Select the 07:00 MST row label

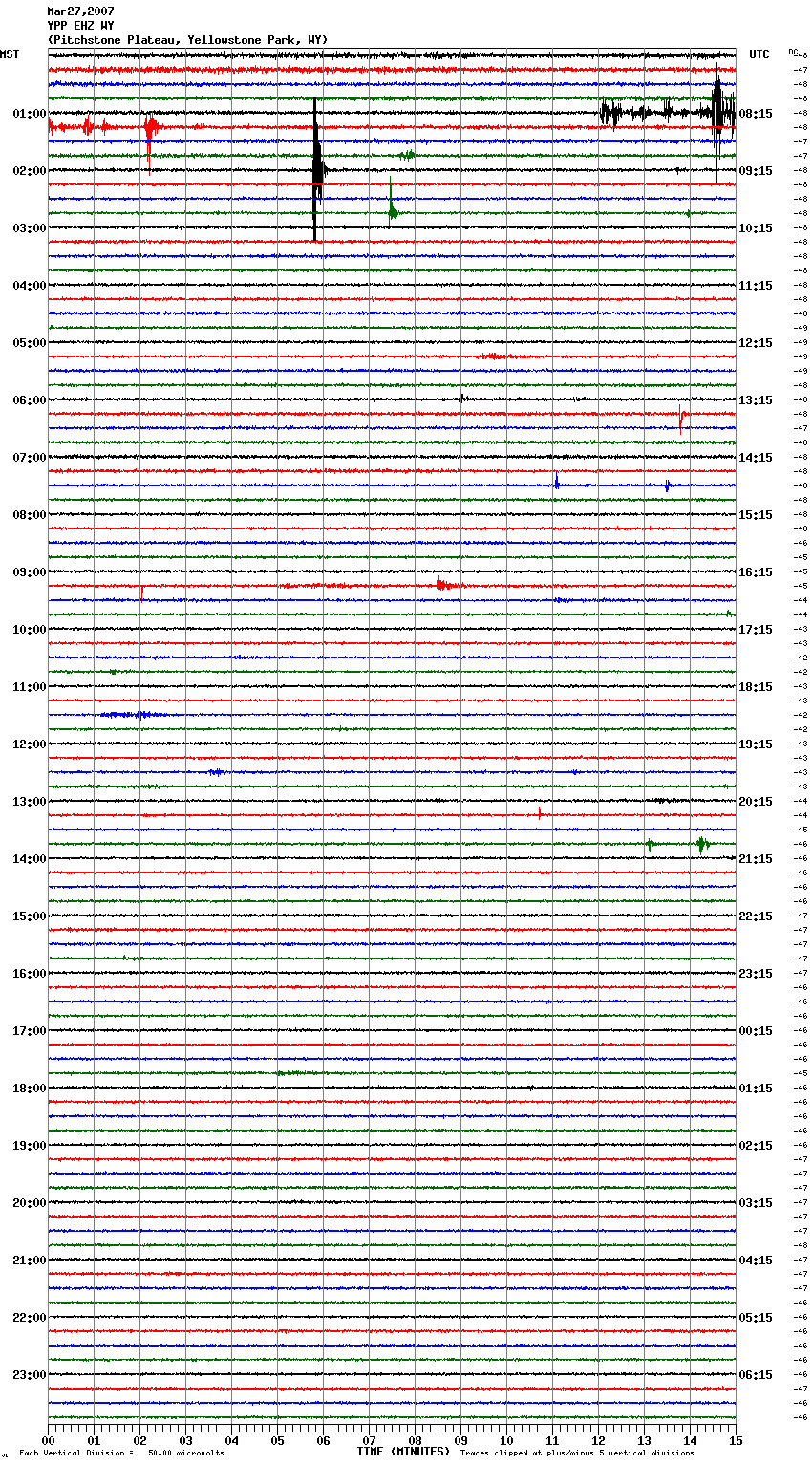[x=30, y=458]
